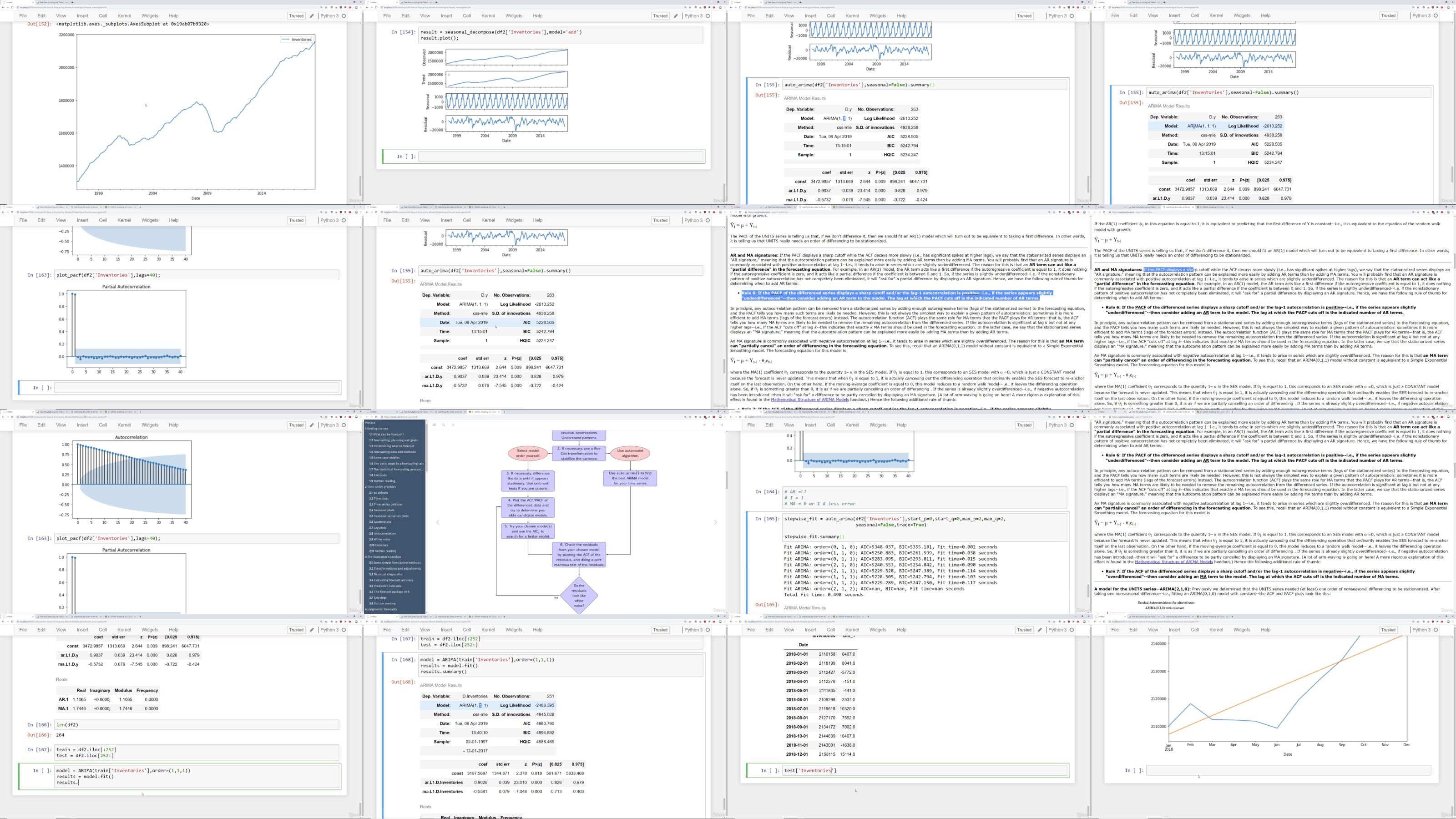
Task: Open '2.9 White noise' in the book sidebar
Action: tap(380, 539)
